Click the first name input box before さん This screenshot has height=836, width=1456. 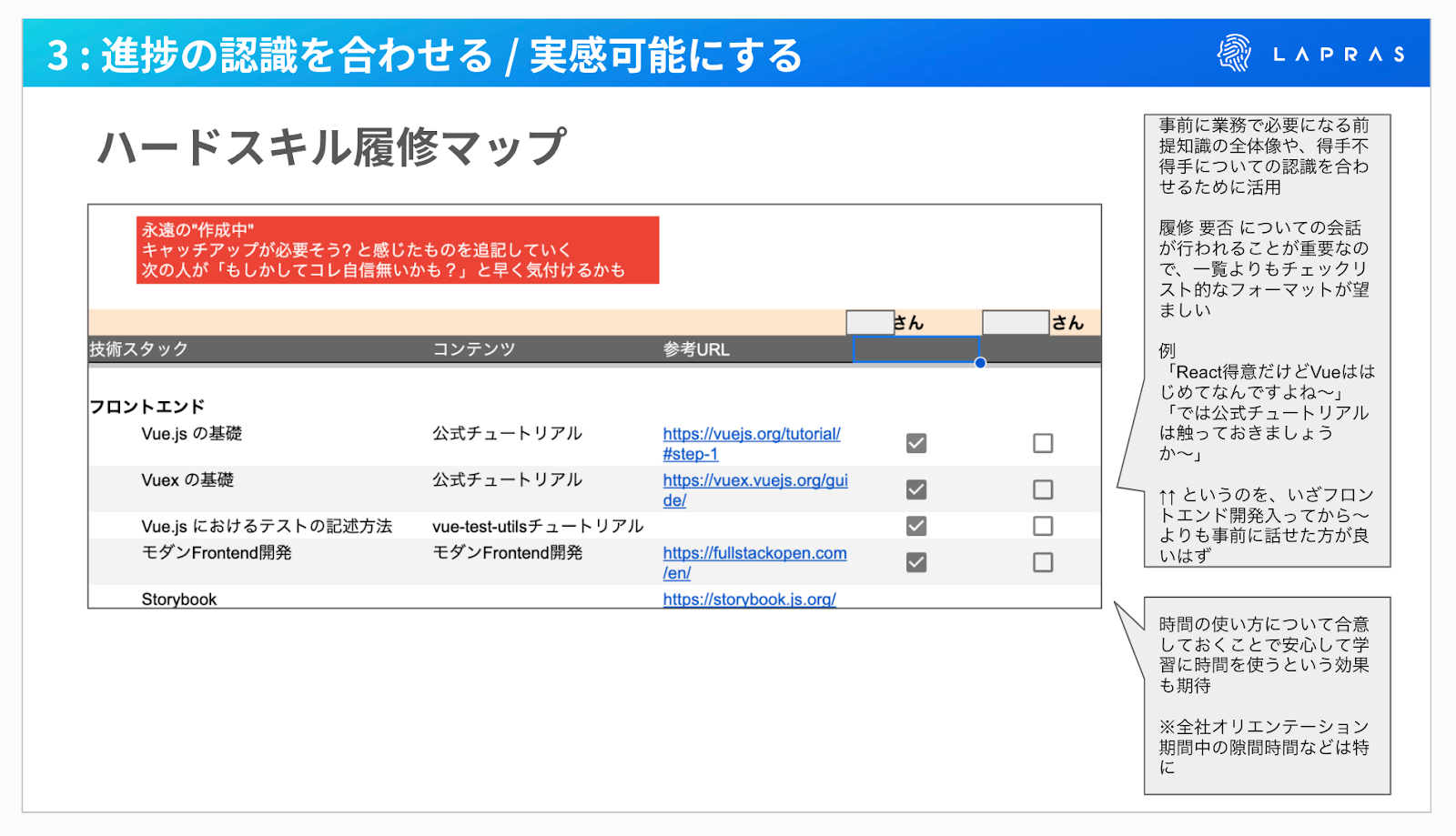point(870,322)
